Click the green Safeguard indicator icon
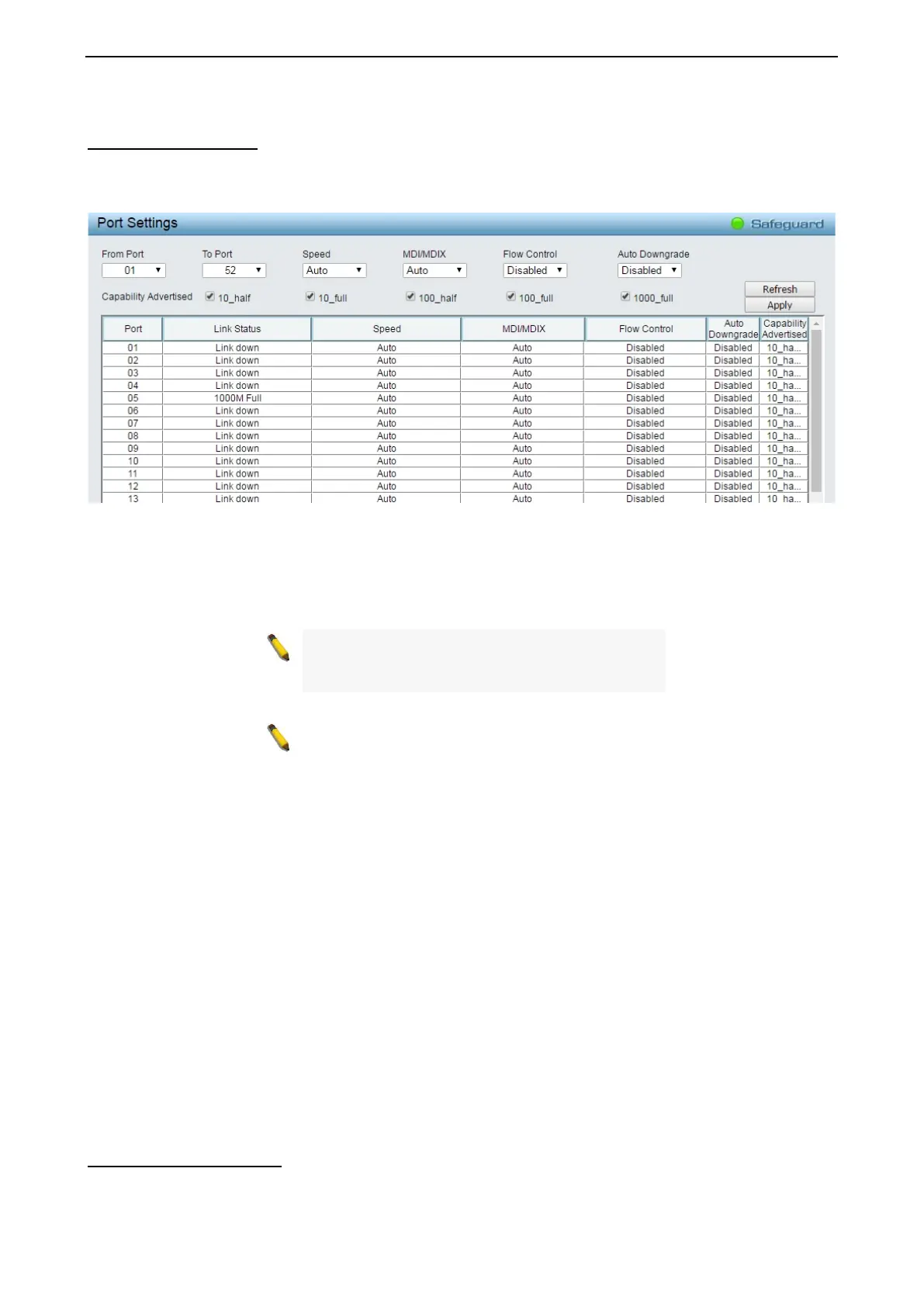The height and width of the screenshot is (1307, 924). [738, 224]
